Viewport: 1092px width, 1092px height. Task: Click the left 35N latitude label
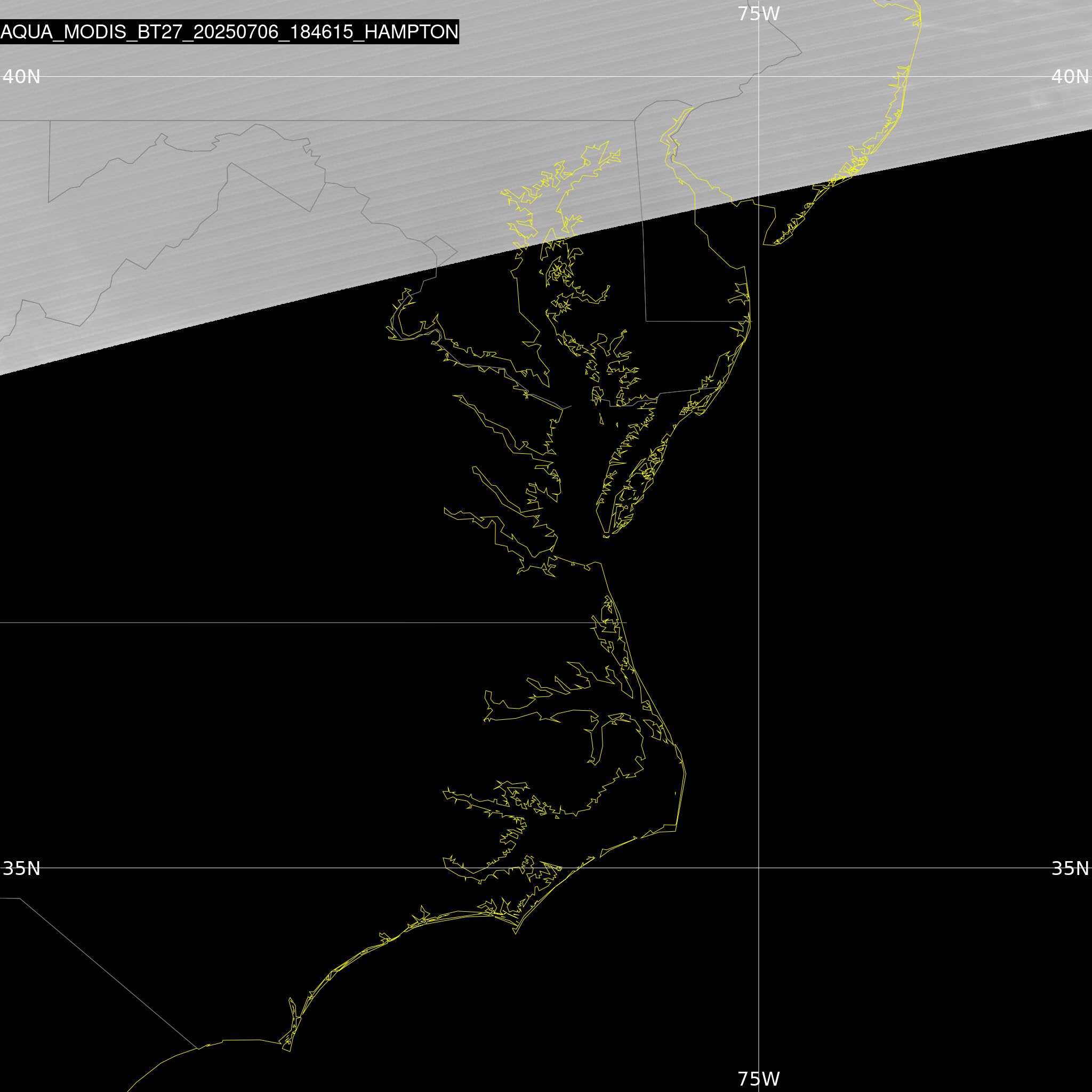(21, 868)
